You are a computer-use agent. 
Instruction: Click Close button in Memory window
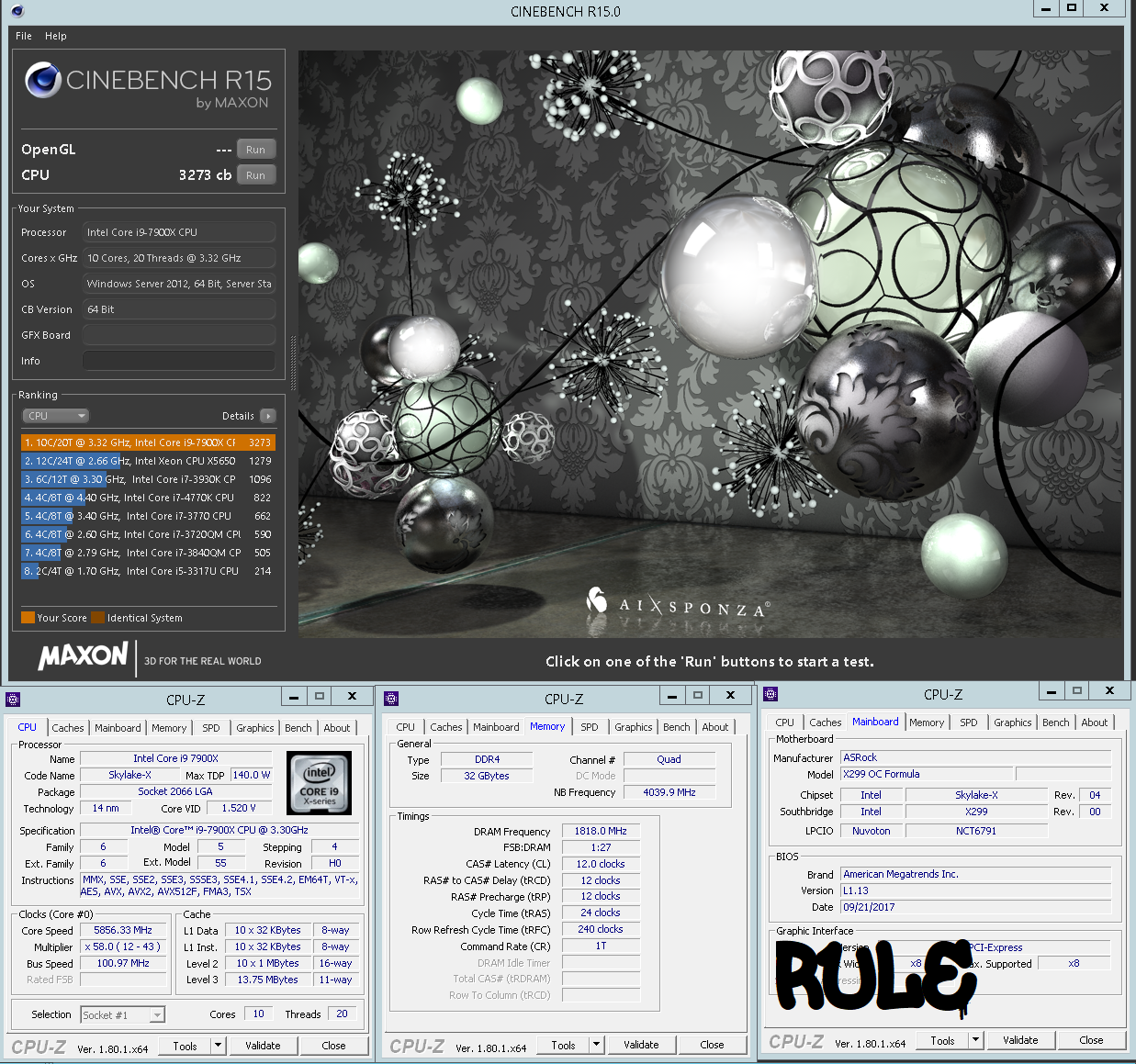click(712, 1045)
